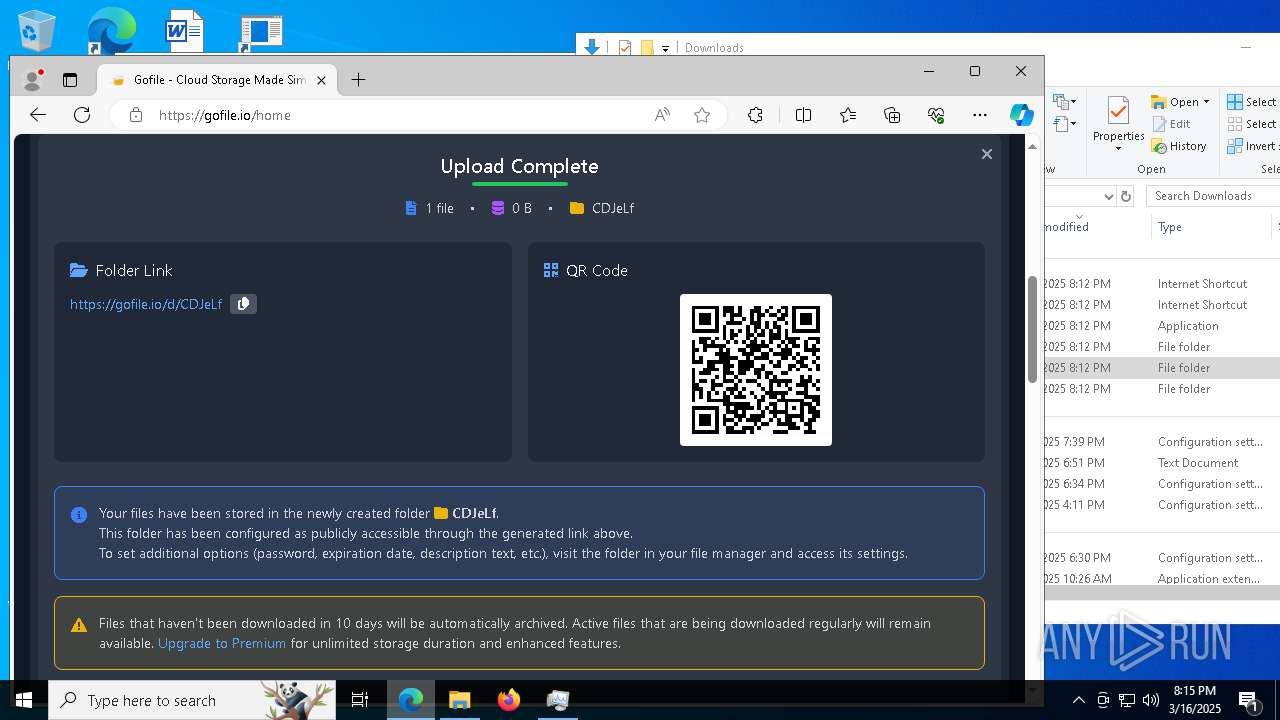This screenshot has width=1280, height=720.
Task: Open the Windows Start menu
Action: coord(24,700)
